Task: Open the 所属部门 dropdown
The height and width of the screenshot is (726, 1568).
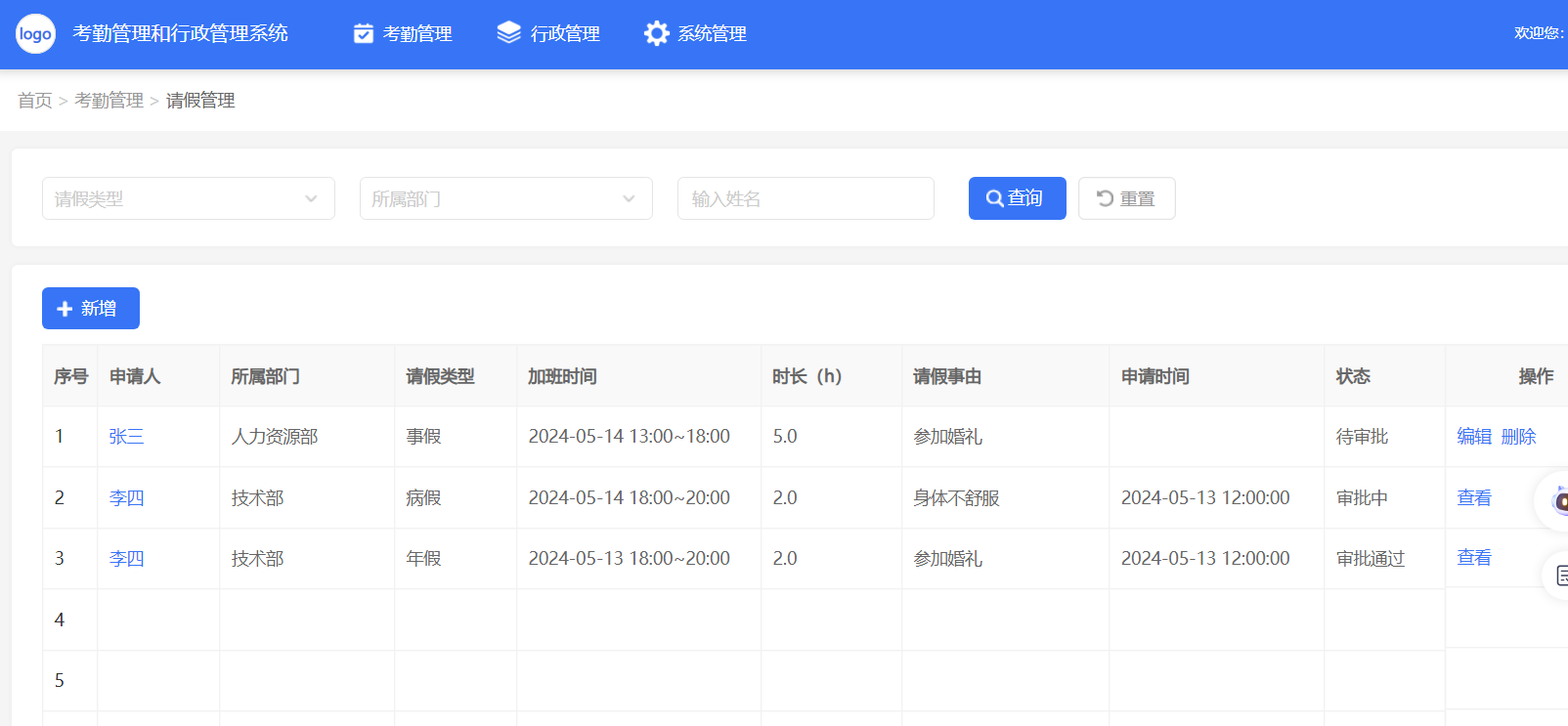Action: [x=506, y=198]
